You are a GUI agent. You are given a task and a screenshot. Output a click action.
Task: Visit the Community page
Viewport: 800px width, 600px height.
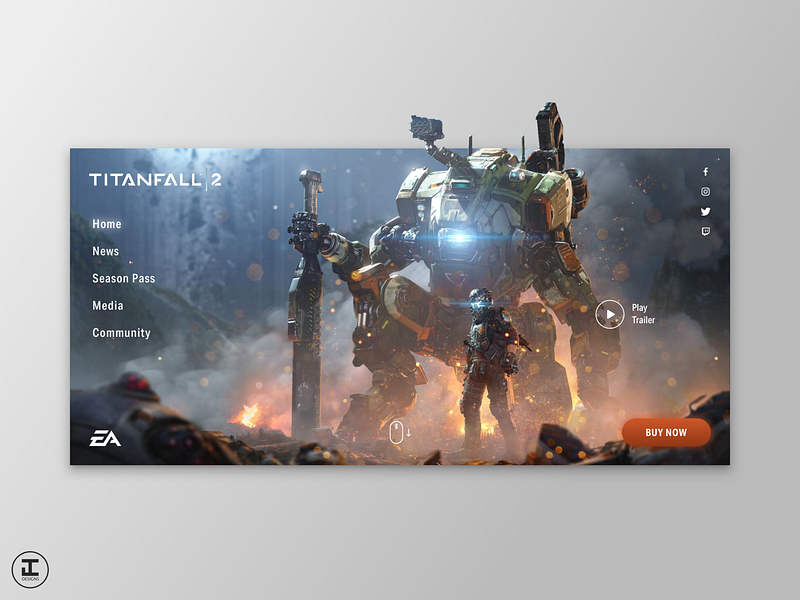pos(121,333)
